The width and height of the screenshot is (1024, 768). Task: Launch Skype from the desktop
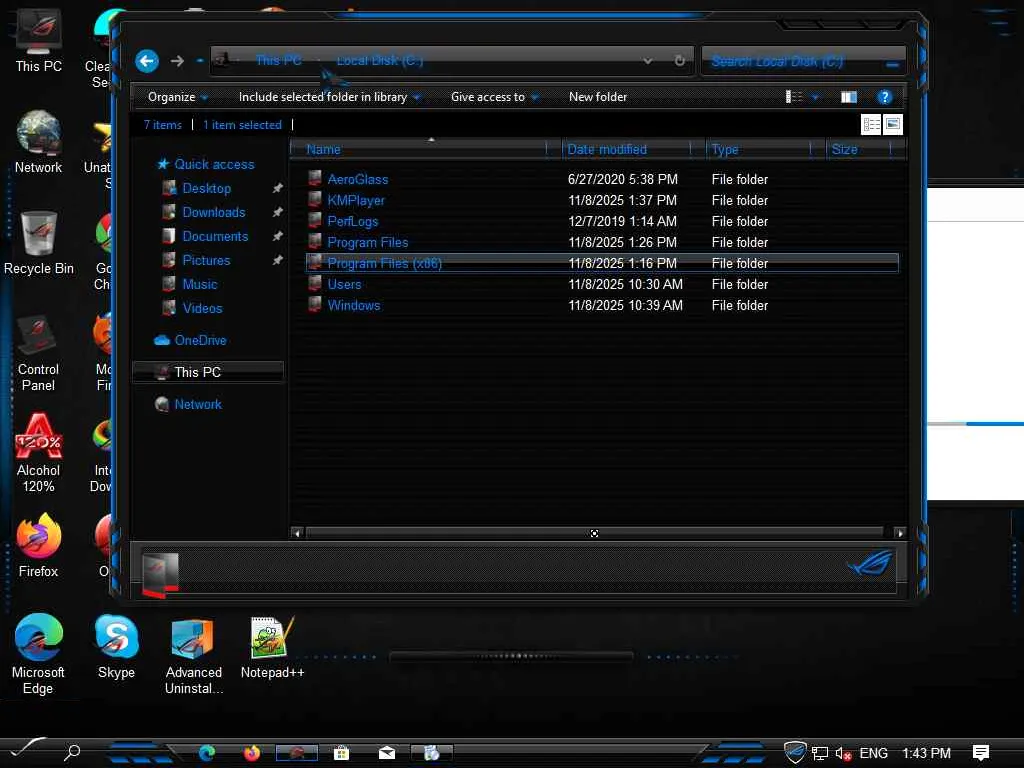pos(116,648)
